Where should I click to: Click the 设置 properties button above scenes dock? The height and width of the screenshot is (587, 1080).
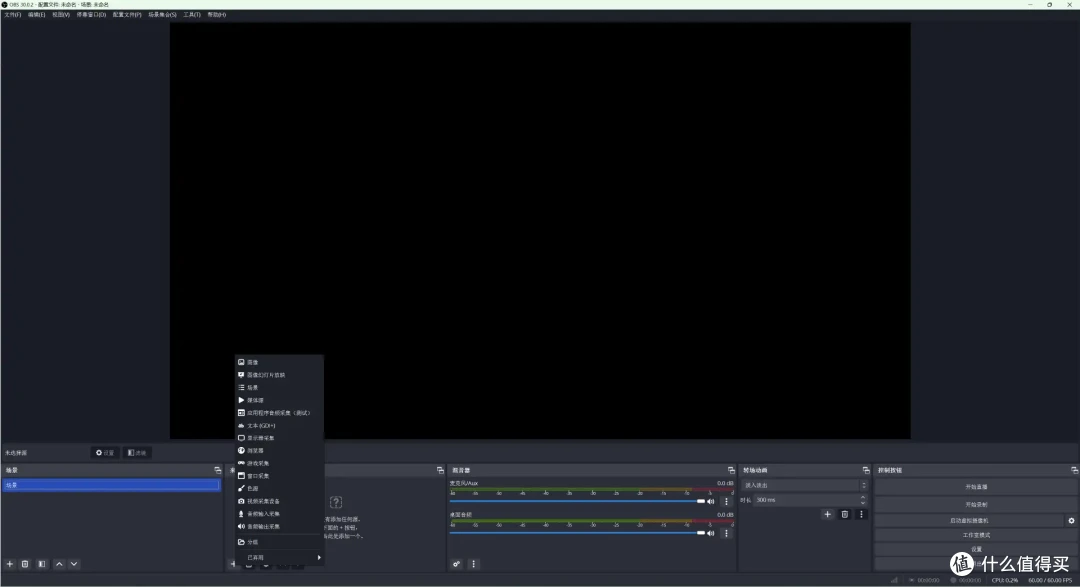[x=105, y=453]
